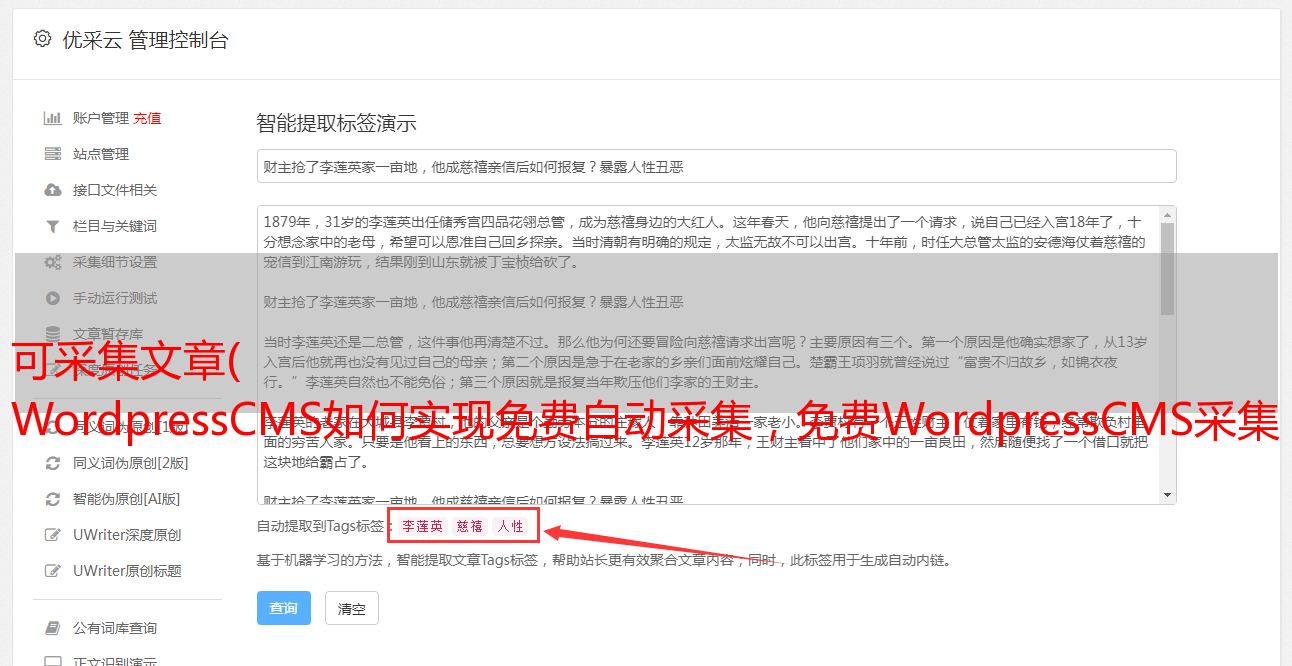The width and height of the screenshot is (1292, 666).
Task: Click the paragraph beginning 1879年，31岁的李莲英
Action: (704, 242)
